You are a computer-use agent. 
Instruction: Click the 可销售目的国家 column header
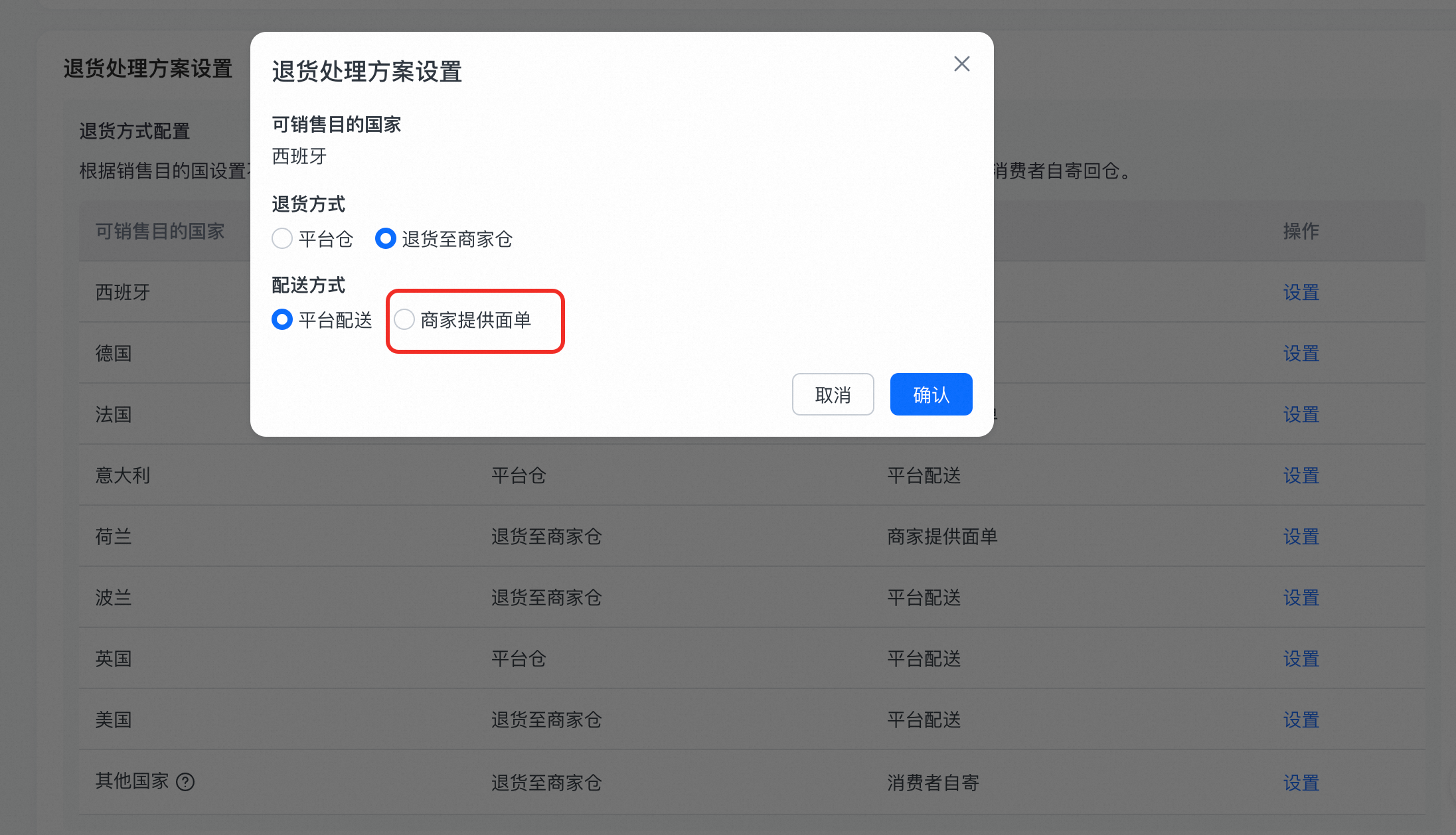(x=159, y=231)
